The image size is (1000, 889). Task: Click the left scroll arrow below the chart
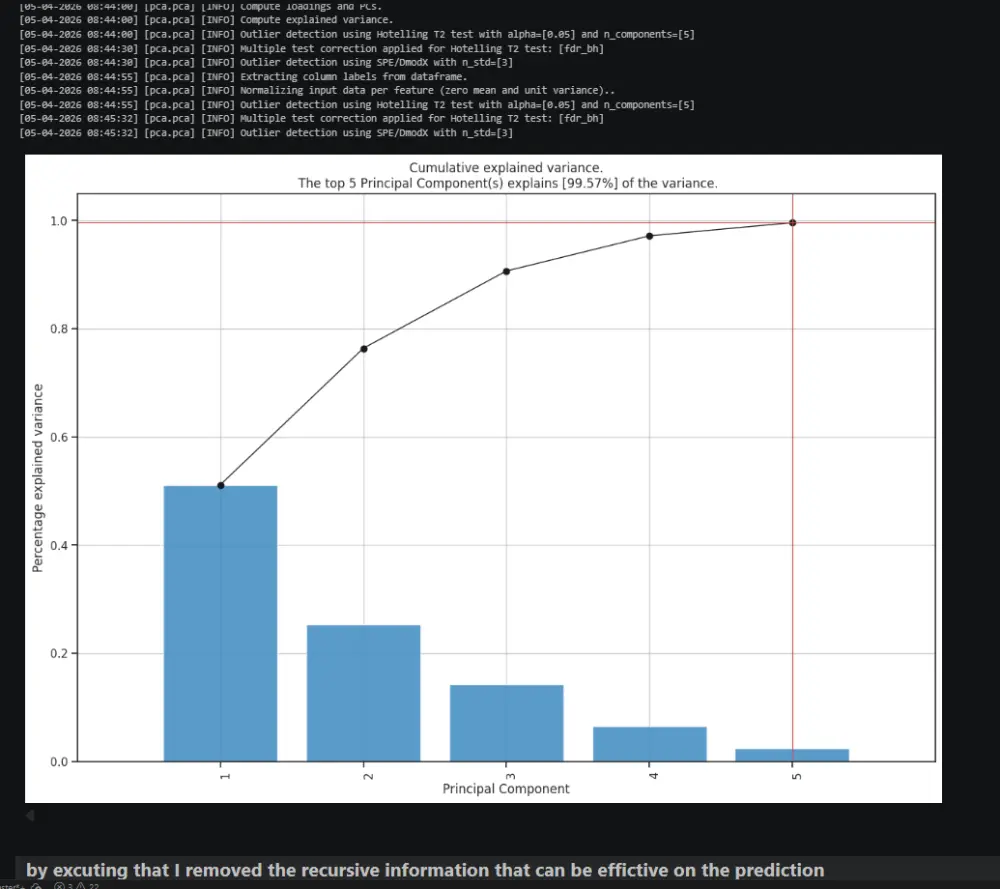[x=30, y=815]
